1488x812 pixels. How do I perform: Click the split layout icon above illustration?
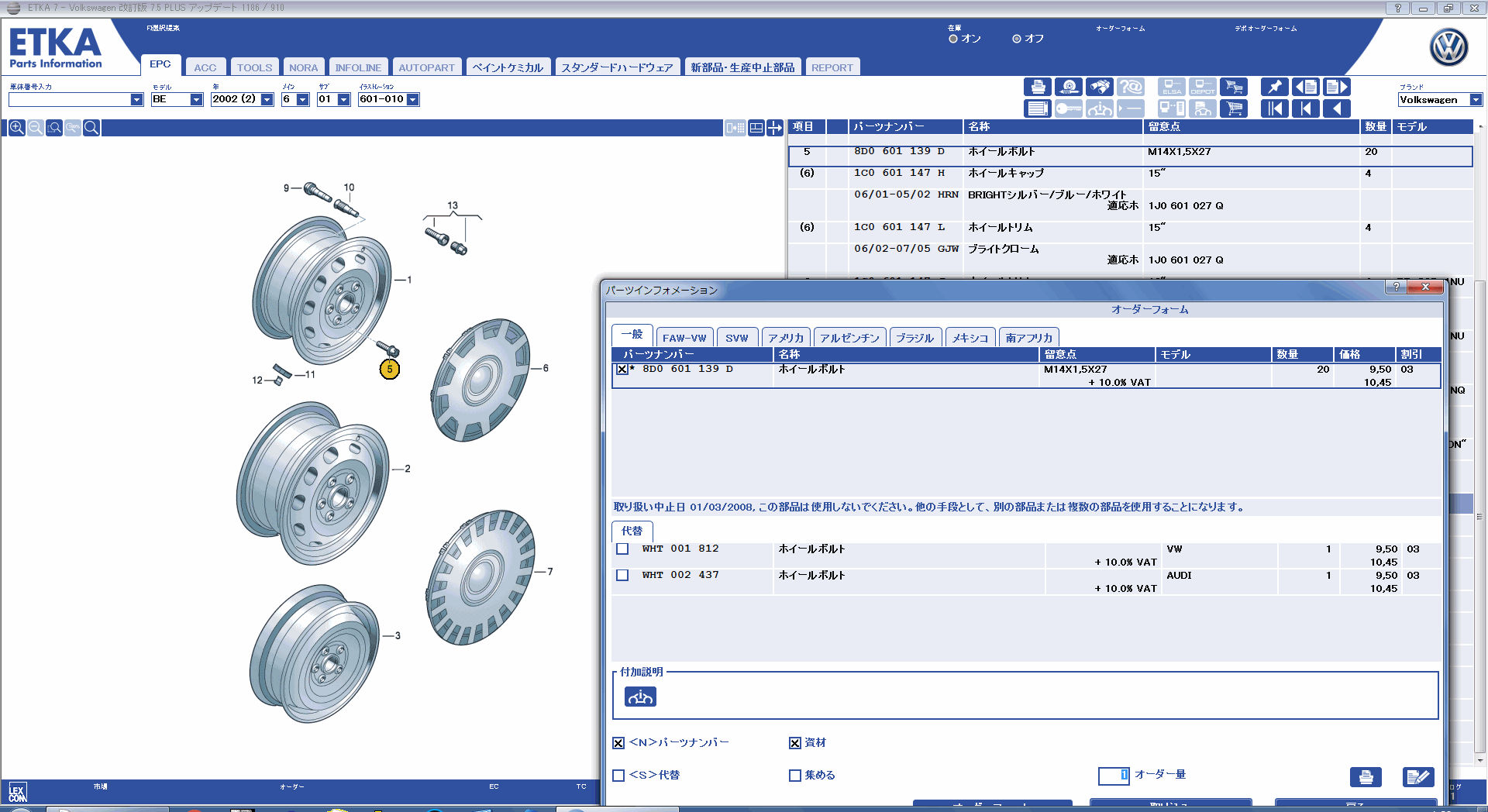click(756, 128)
